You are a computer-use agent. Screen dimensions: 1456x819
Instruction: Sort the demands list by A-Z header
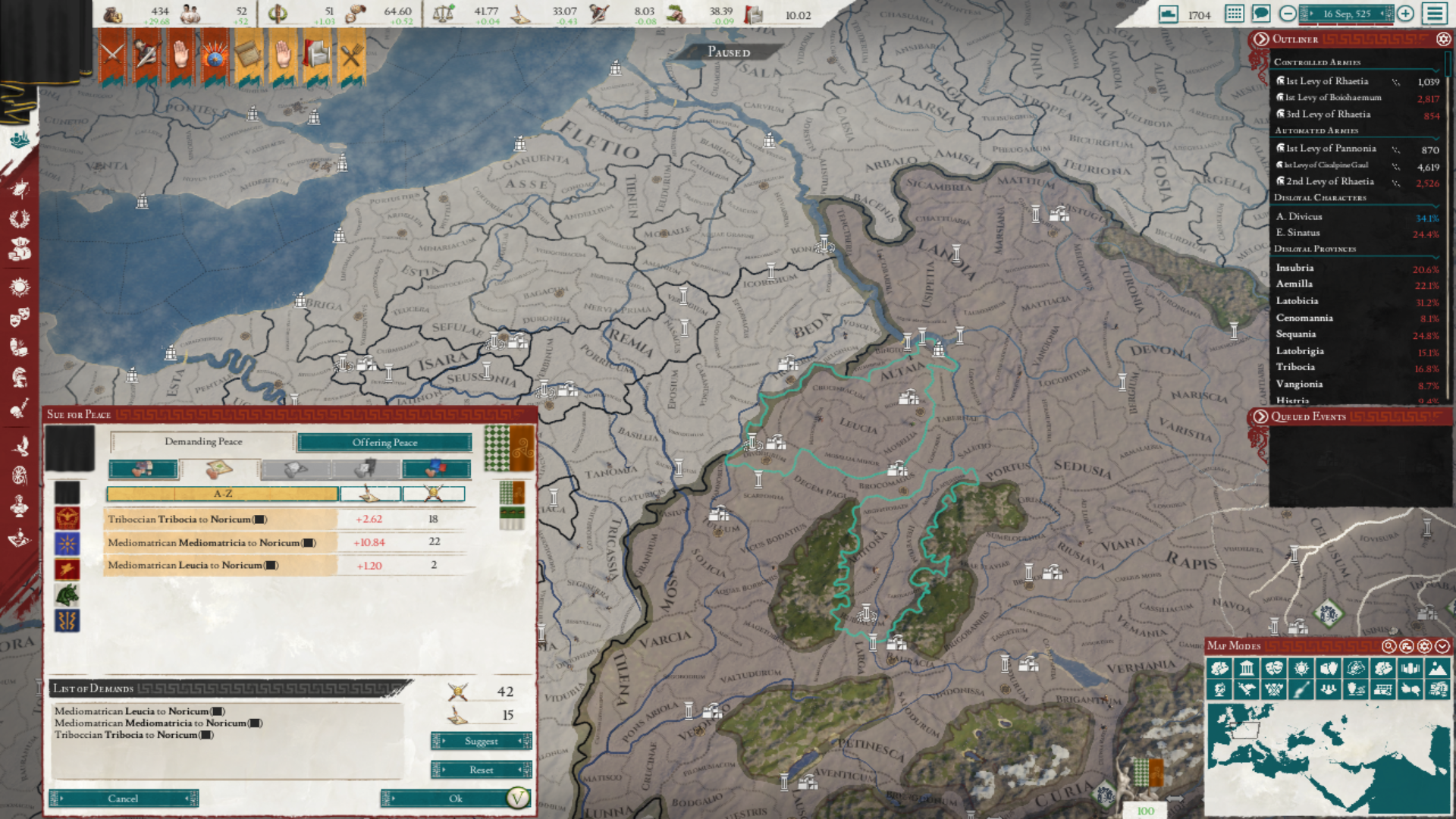(222, 494)
